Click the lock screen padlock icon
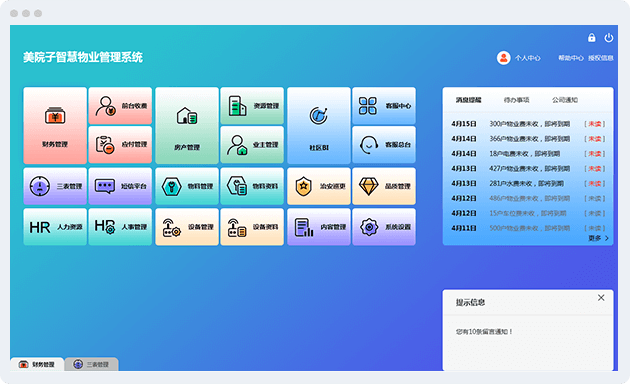This screenshot has width=630, height=384. 591,38
